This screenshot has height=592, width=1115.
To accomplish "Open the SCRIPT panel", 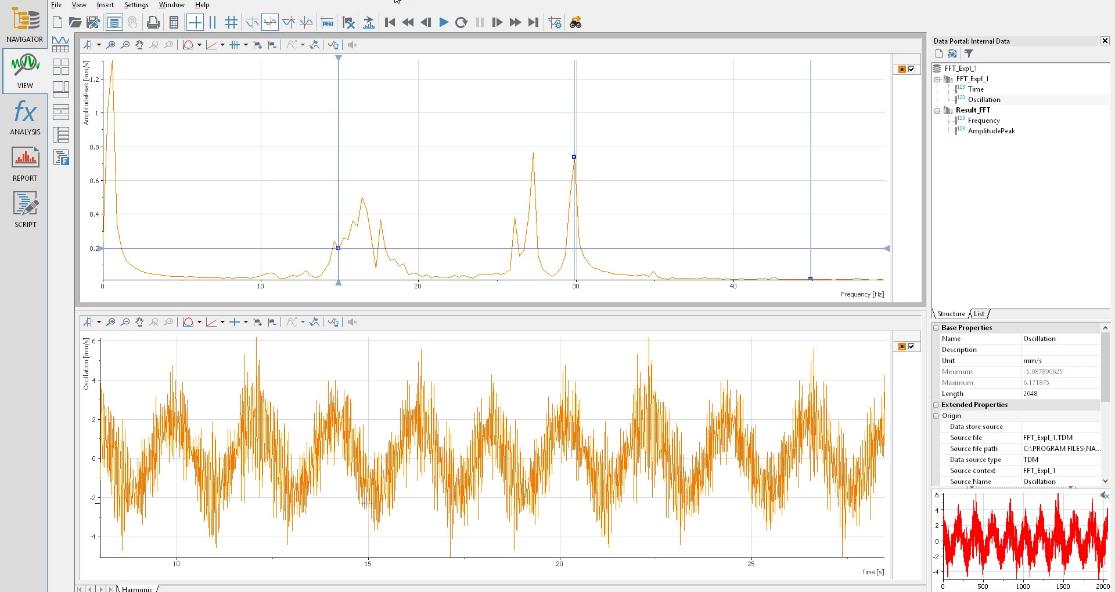I will [x=25, y=210].
